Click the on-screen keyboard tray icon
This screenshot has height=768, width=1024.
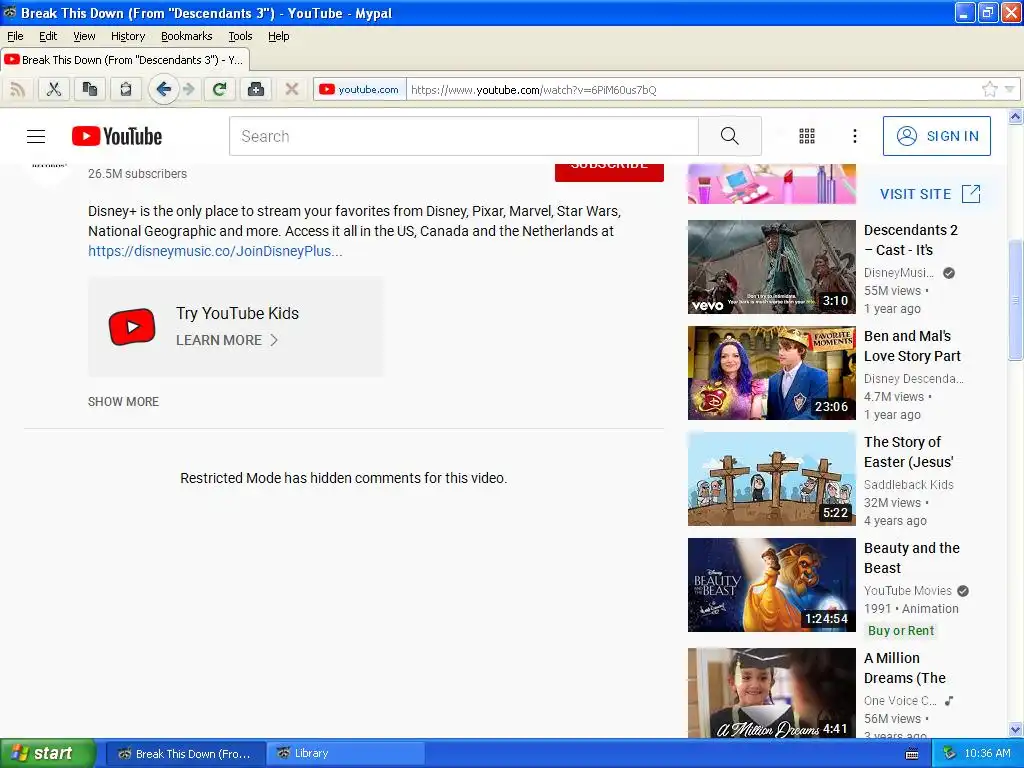click(x=912, y=754)
